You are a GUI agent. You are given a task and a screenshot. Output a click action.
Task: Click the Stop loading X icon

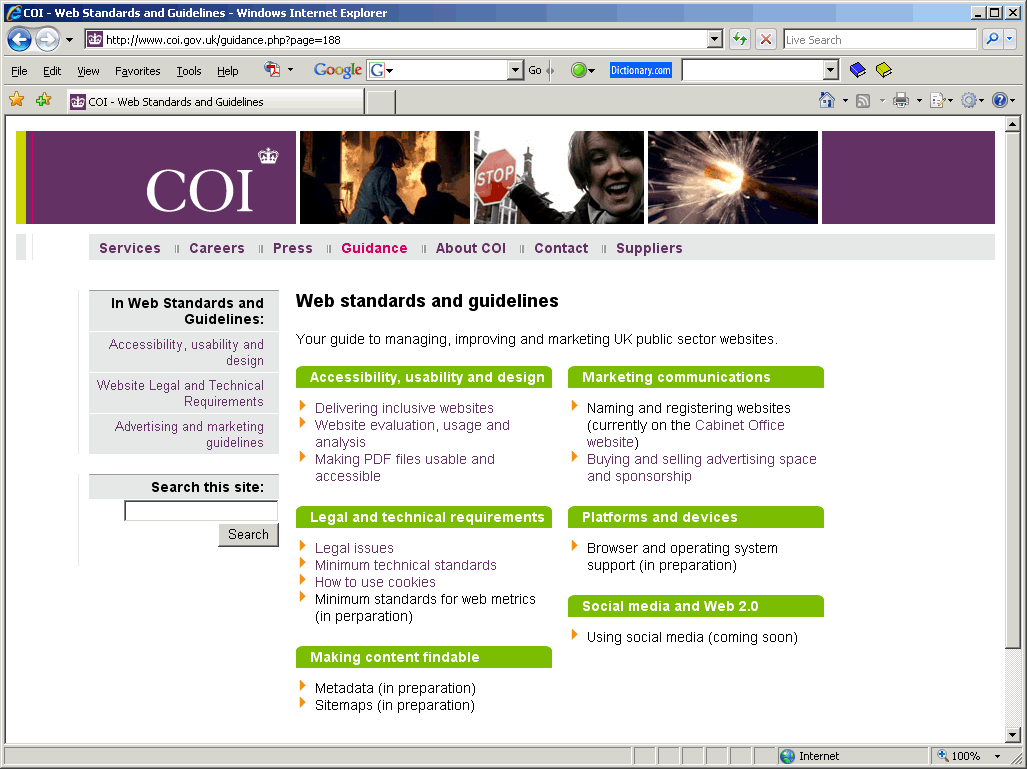pos(765,39)
